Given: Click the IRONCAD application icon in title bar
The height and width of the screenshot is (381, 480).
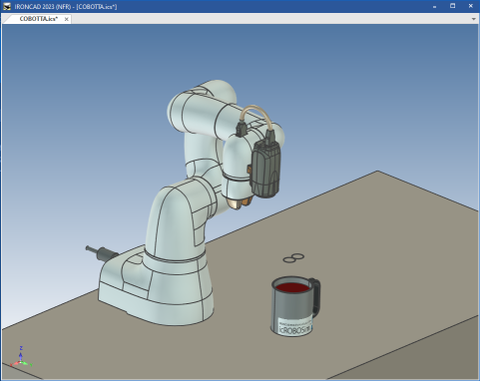Looking at the screenshot, I should (7, 6).
